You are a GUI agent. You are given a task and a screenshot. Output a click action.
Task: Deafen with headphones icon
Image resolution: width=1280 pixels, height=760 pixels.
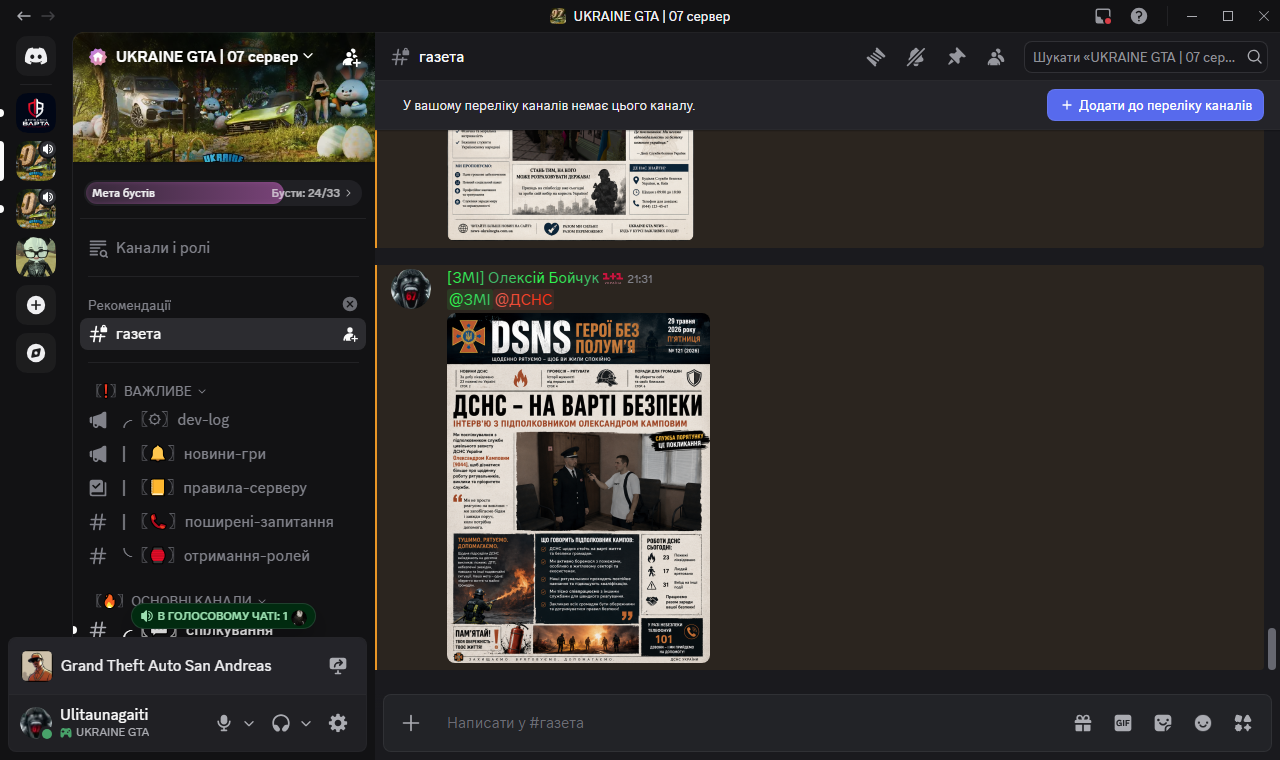click(282, 723)
